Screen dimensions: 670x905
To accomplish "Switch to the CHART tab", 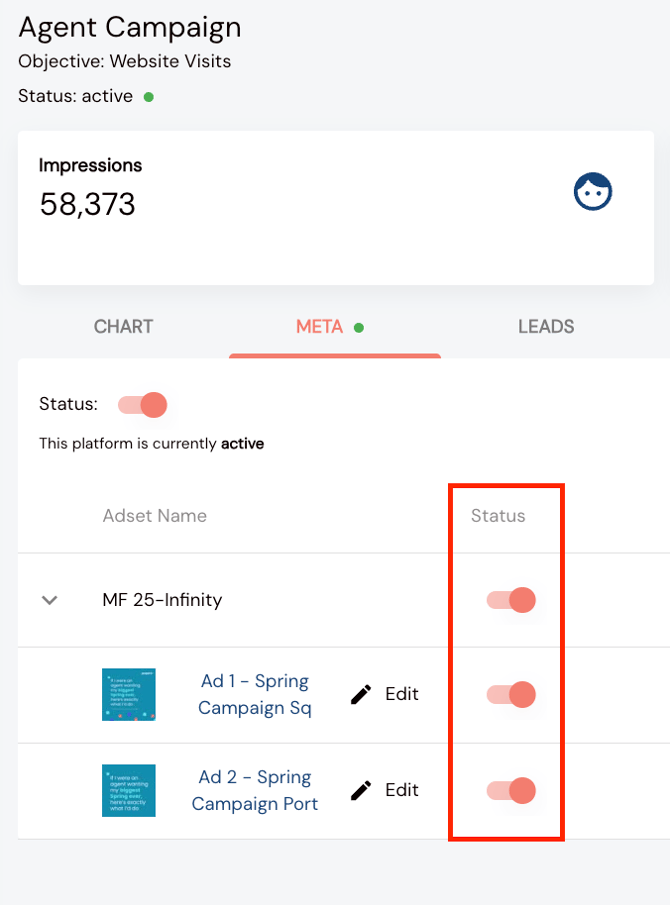I will coord(123,327).
